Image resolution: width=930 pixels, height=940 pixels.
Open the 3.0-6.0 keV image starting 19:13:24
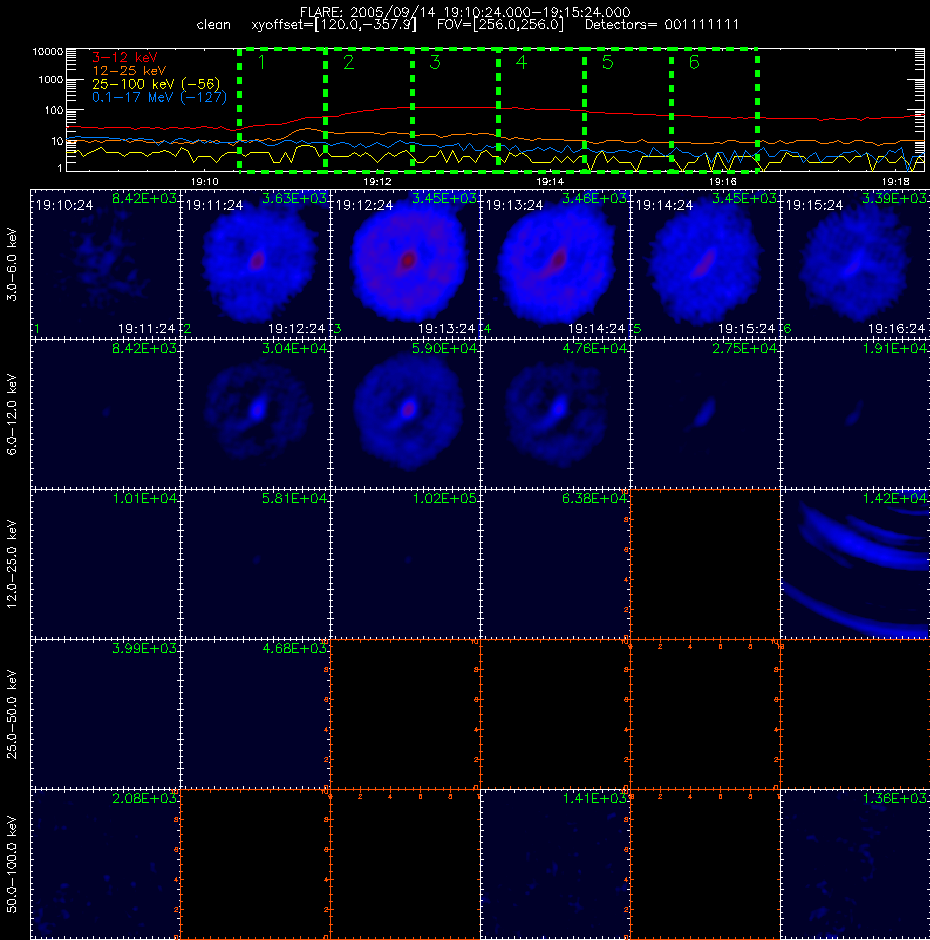coord(555,264)
